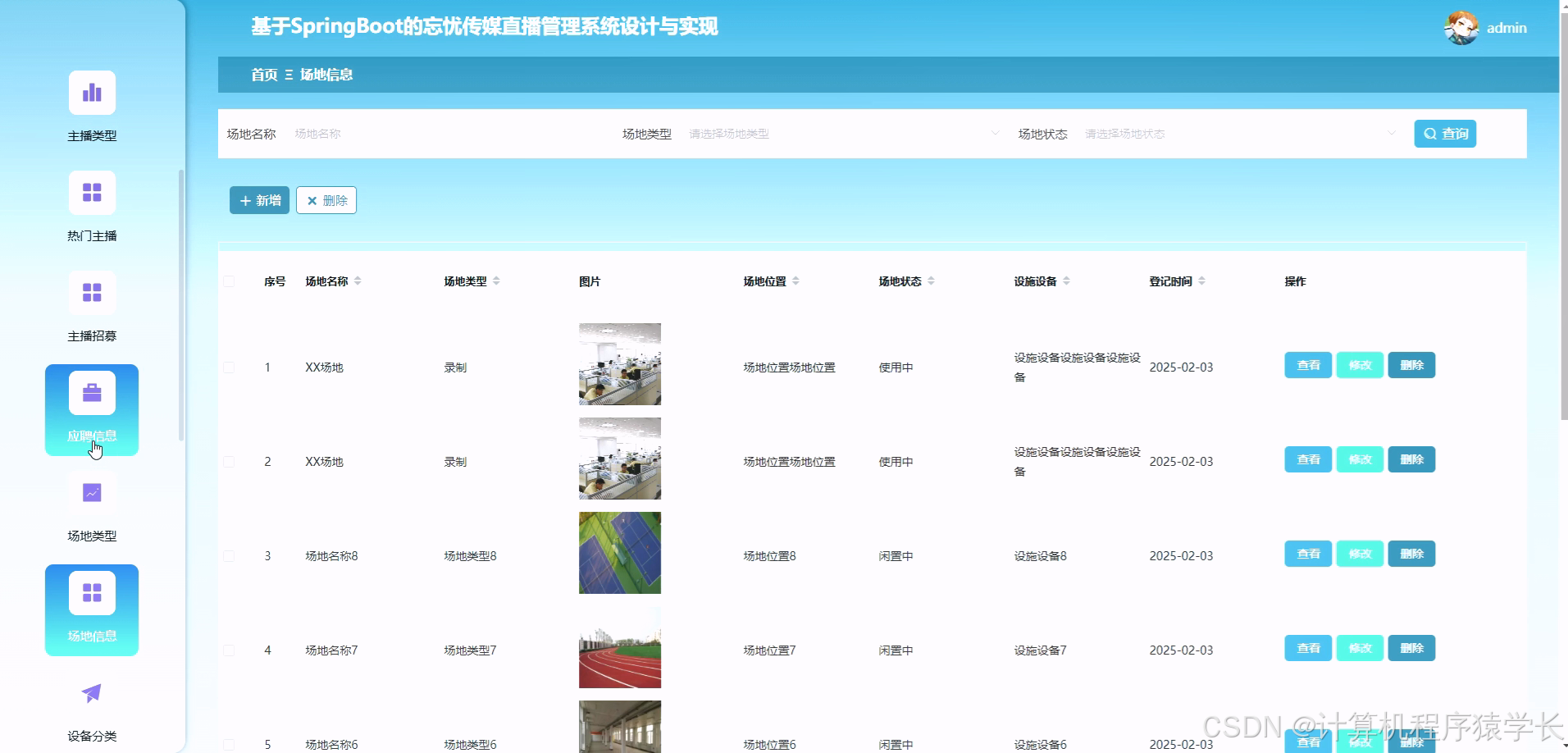Open the tennis court image thumbnail
Viewport: 1568px width, 753px height.
point(619,553)
